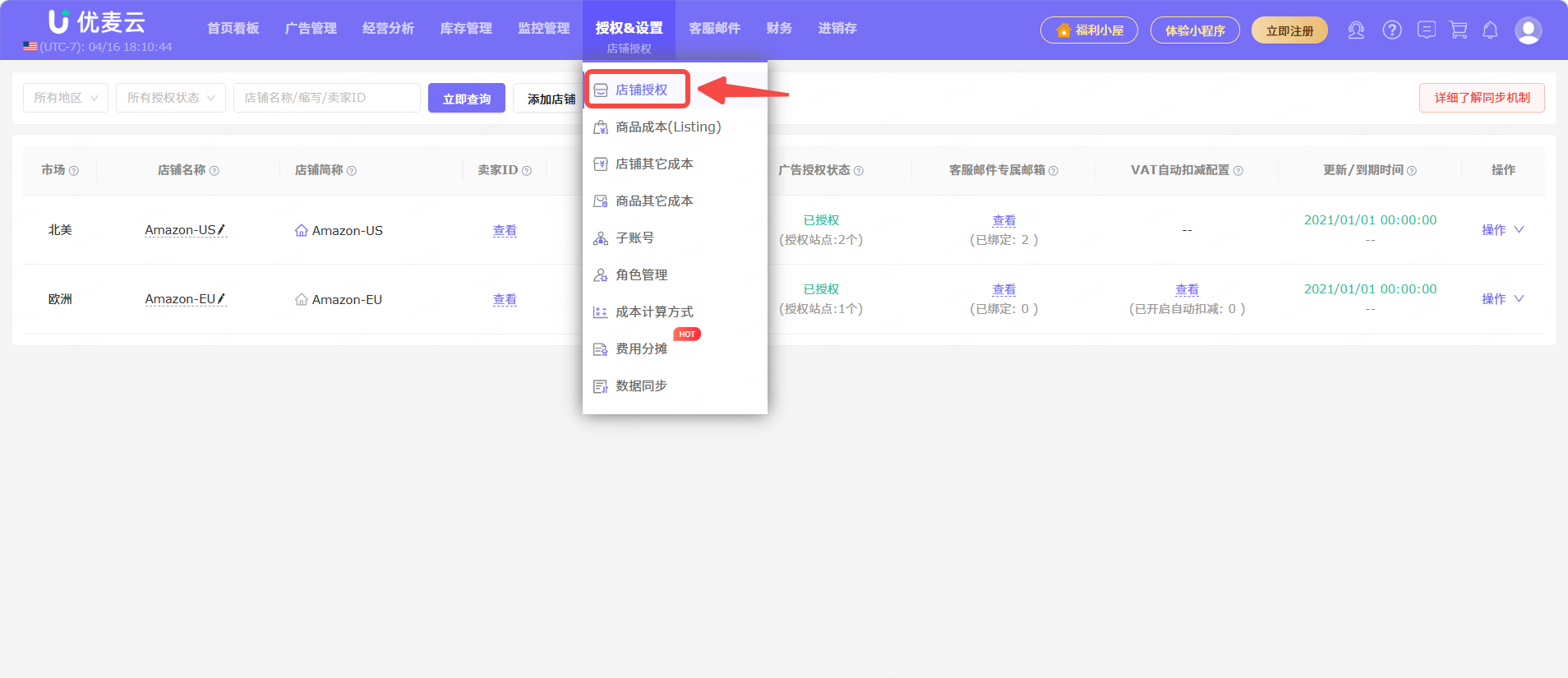Click the info icon next to 更新/到期时间 header
1568x678 pixels.
coord(1412,171)
